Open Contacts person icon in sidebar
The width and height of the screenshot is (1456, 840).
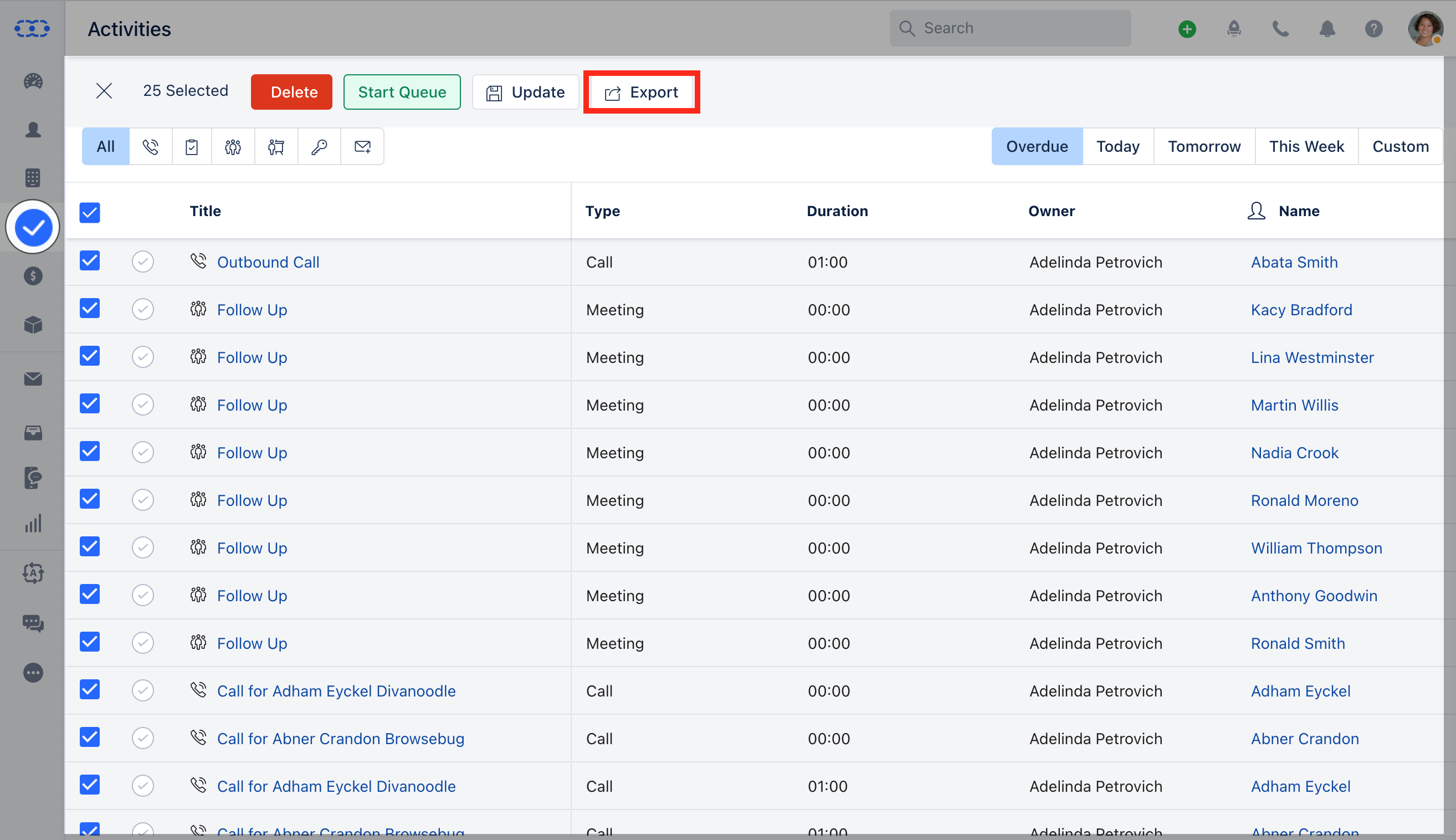[33, 130]
